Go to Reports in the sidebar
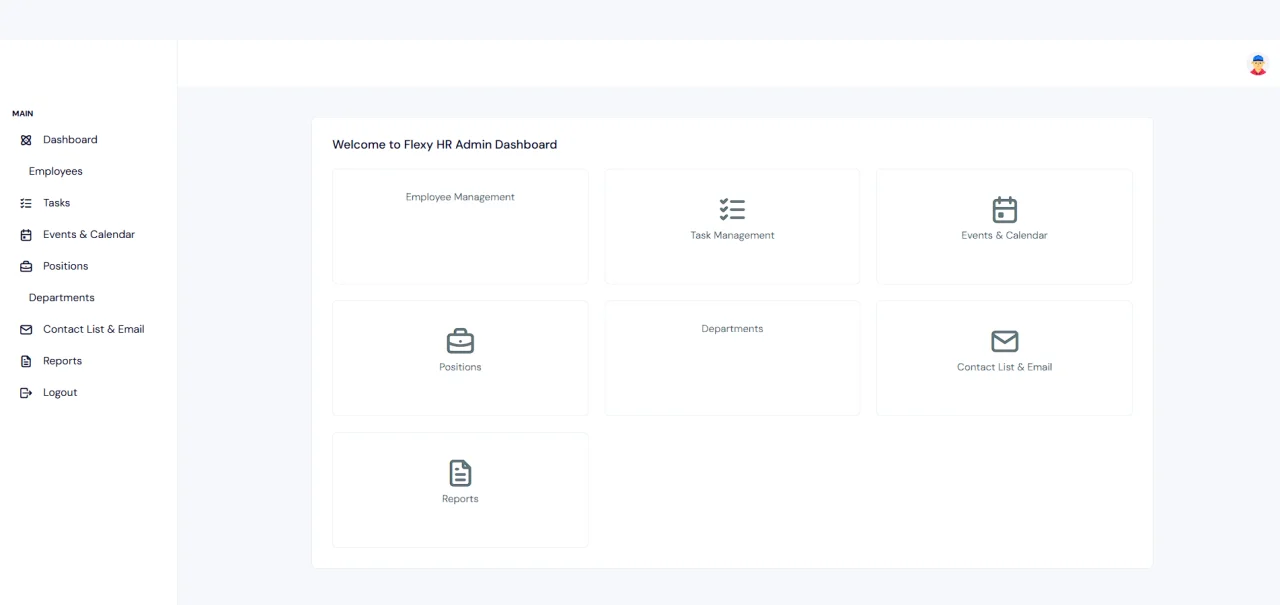Image resolution: width=1280 pixels, height=605 pixels. pos(63,361)
